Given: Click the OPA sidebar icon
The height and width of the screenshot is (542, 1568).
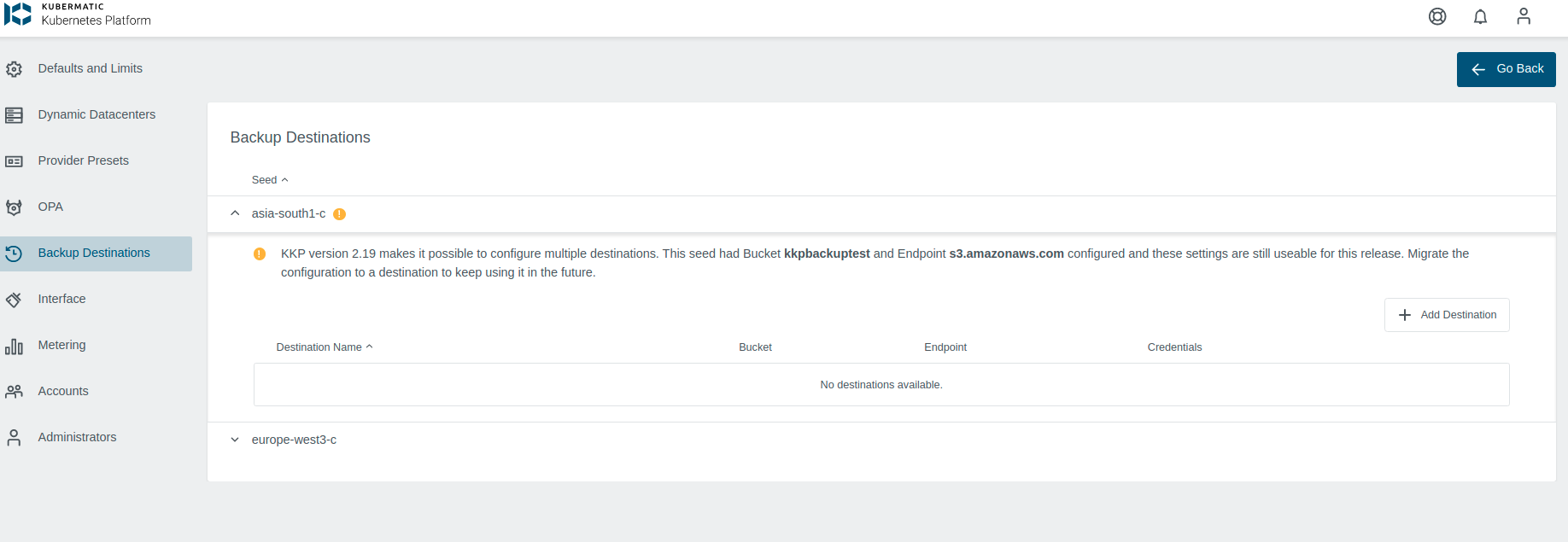Looking at the screenshot, I should (x=15, y=207).
